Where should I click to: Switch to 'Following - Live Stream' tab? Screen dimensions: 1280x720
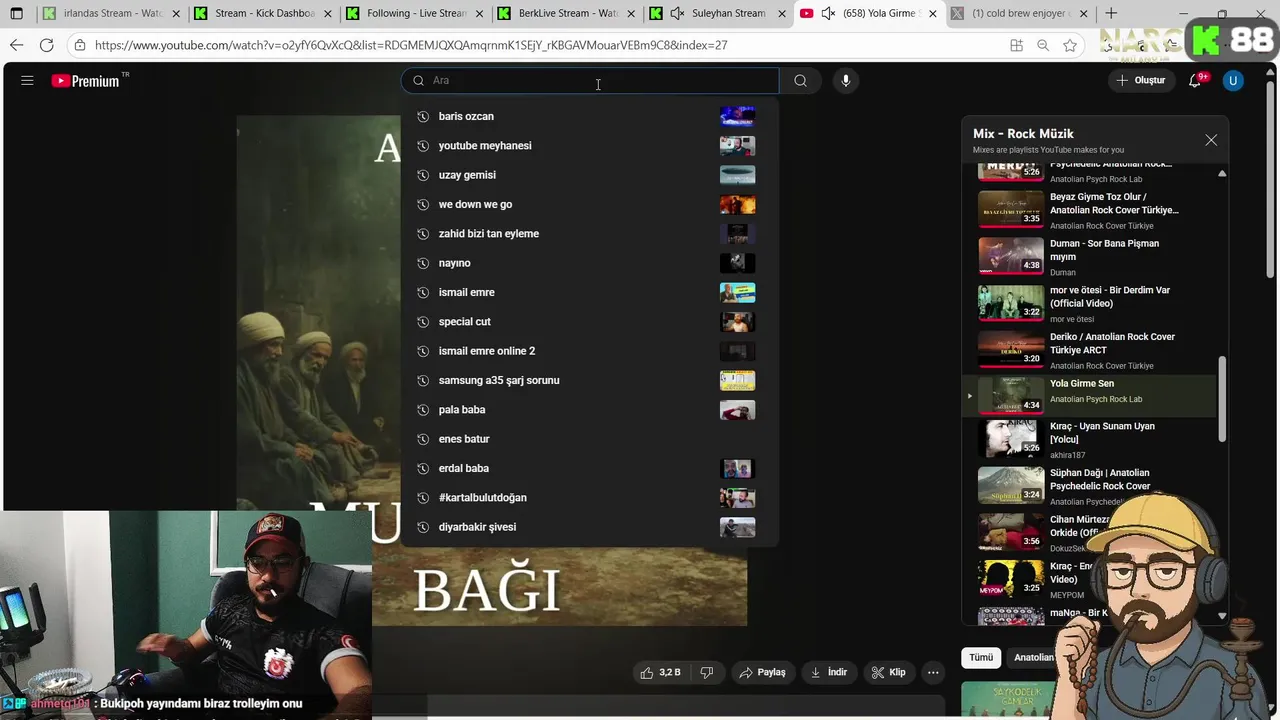click(415, 14)
